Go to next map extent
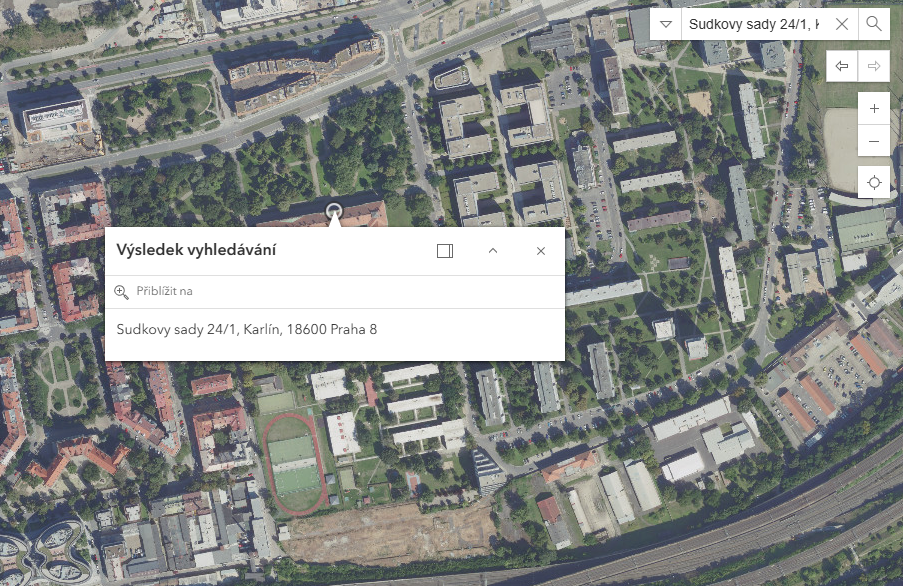The height and width of the screenshot is (586, 903). coord(874,66)
